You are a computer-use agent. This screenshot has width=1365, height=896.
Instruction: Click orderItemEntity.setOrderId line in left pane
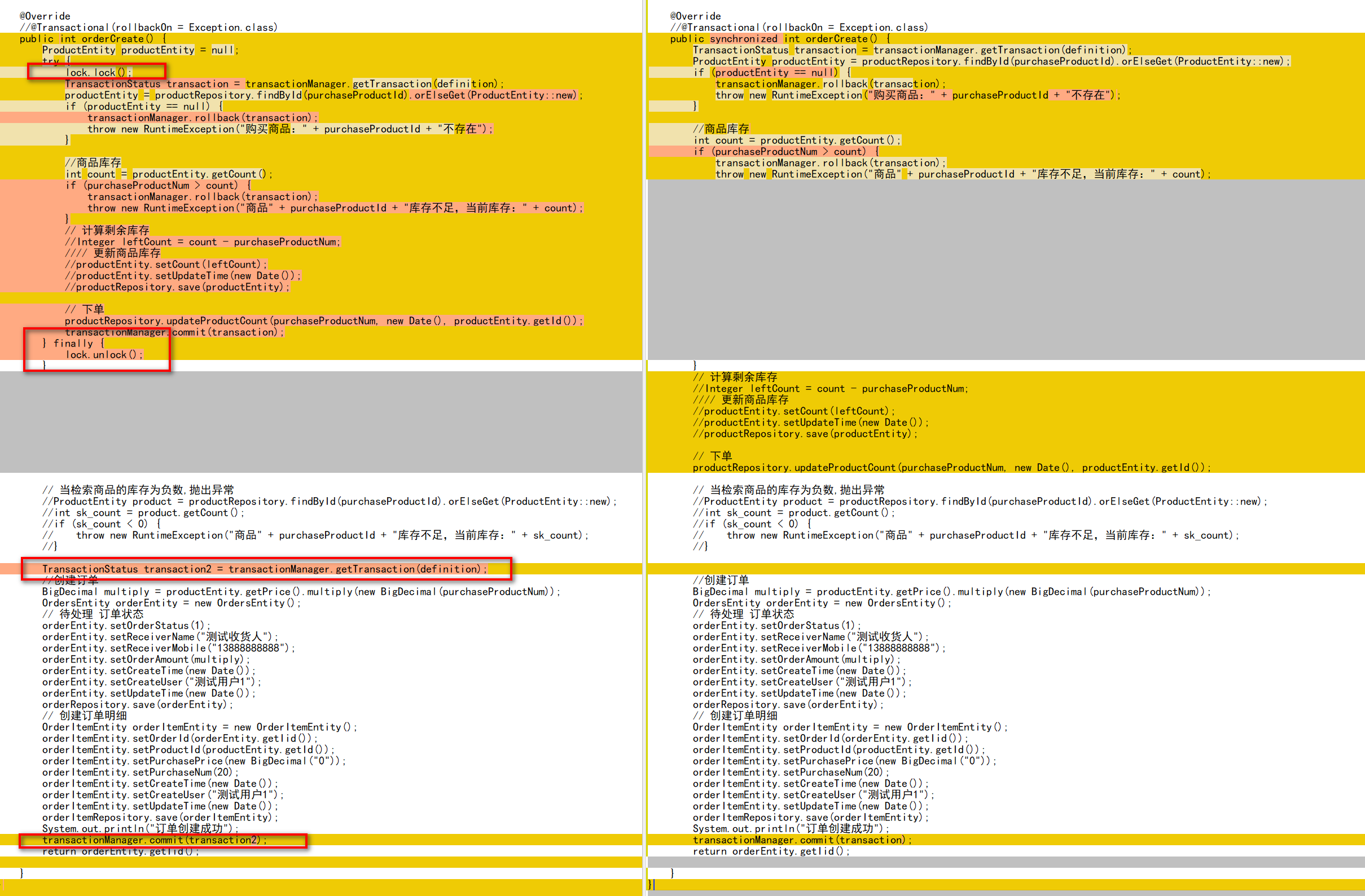point(179,738)
